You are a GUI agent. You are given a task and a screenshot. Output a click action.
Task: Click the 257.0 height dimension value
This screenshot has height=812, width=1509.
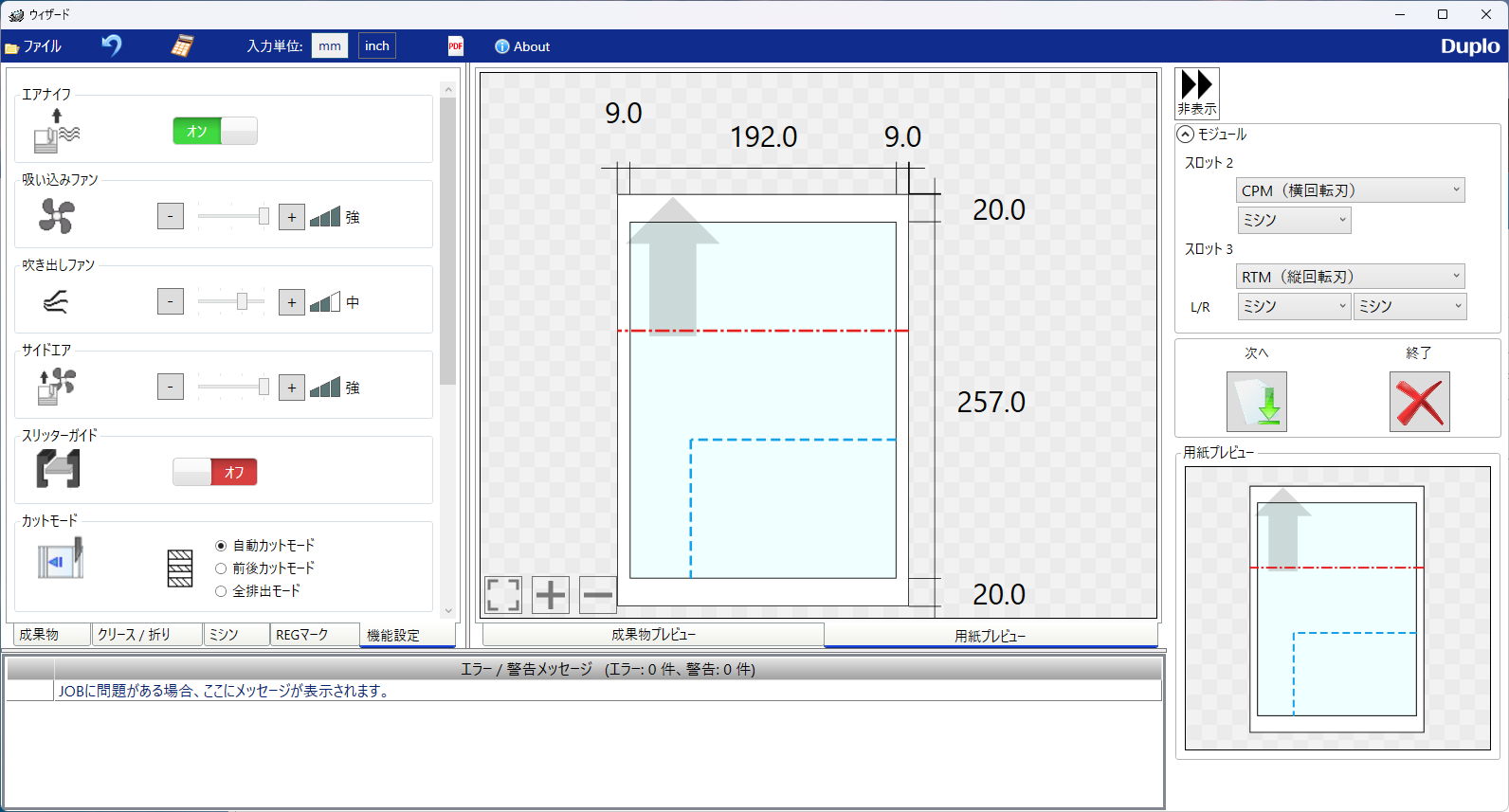(x=991, y=403)
